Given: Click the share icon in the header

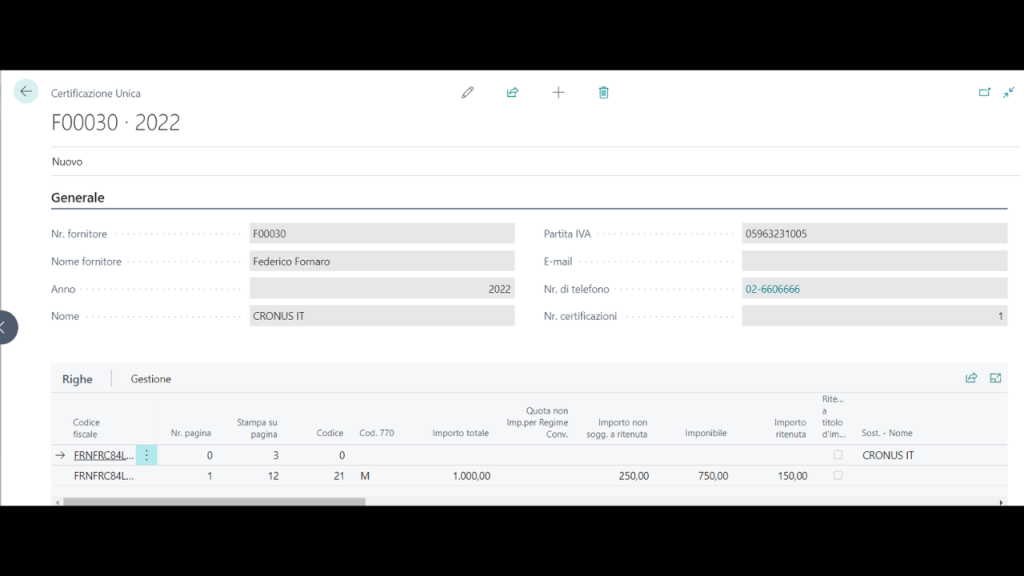Looking at the screenshot, I should click(x=513, y=92).
